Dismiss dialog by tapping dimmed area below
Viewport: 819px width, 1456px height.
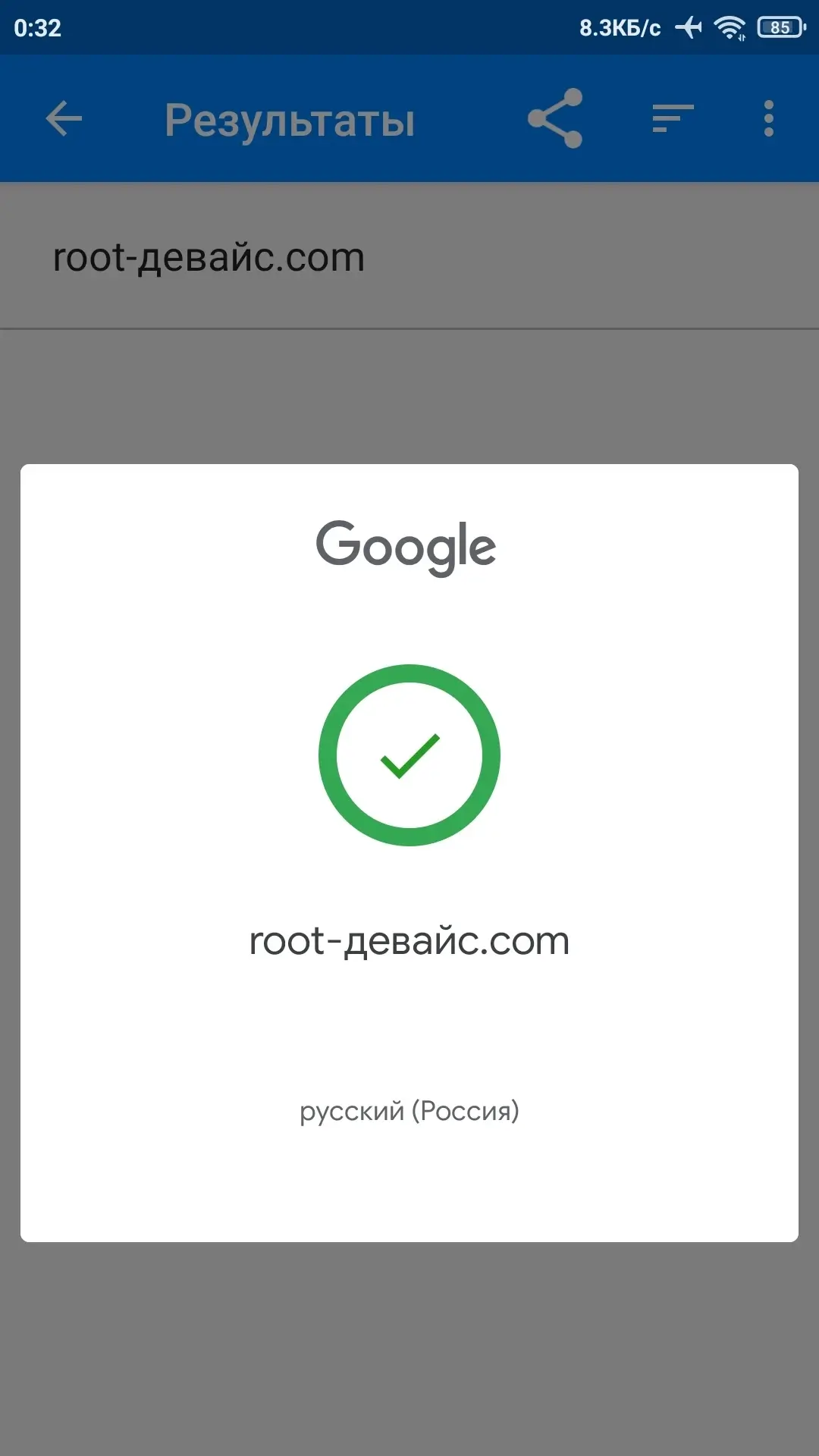point(409,1350)
